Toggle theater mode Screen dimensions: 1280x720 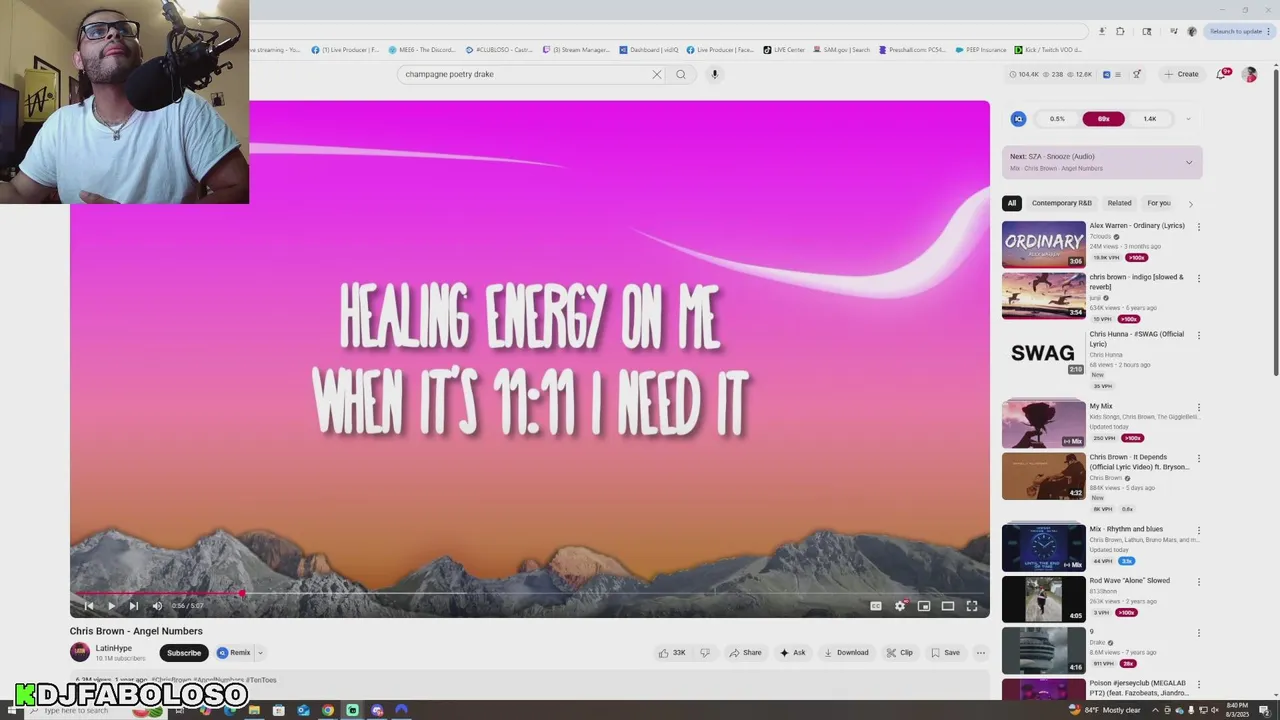coord(948,606)
